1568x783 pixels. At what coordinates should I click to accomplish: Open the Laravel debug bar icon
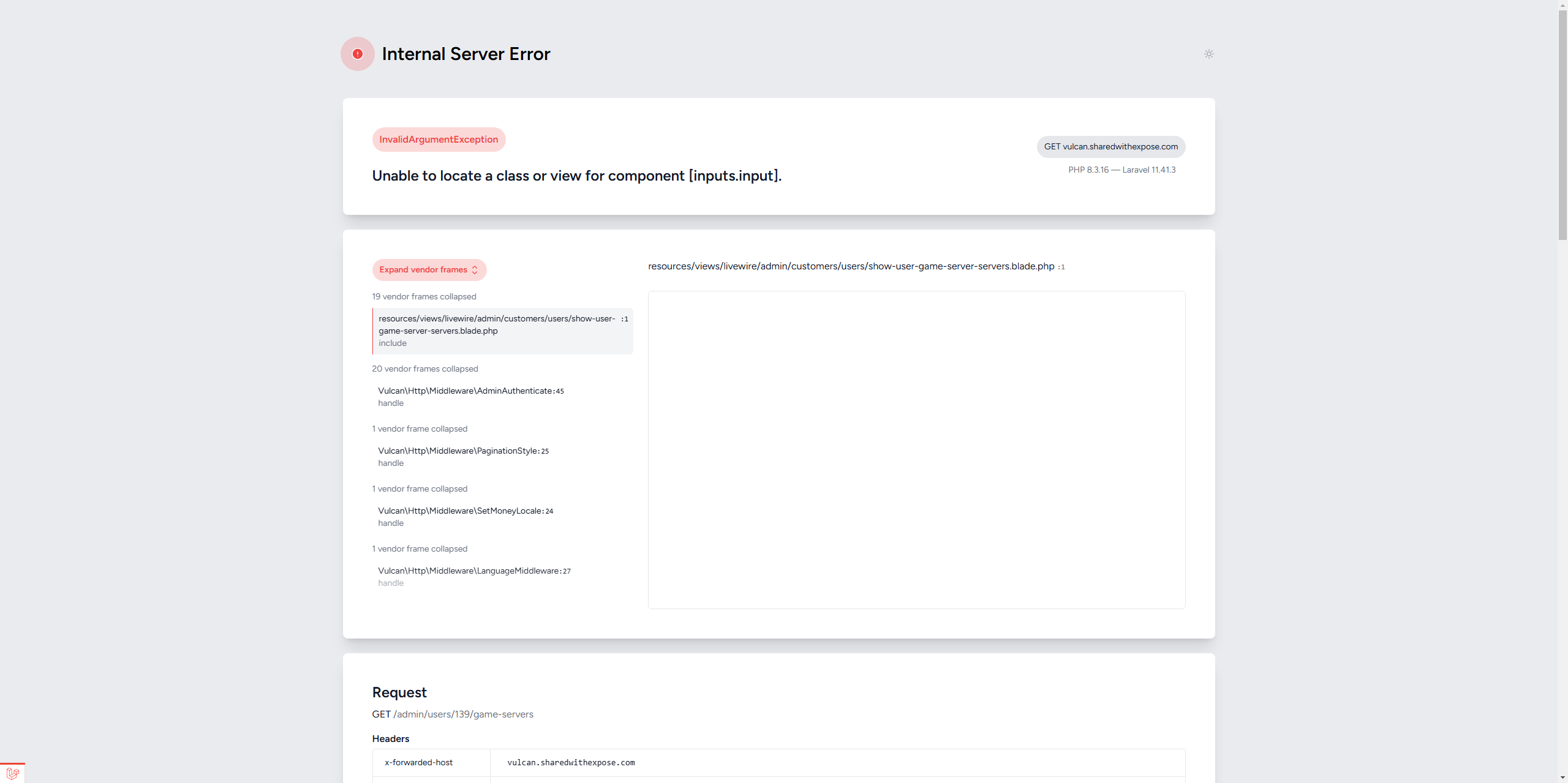(x=12, y=773)
